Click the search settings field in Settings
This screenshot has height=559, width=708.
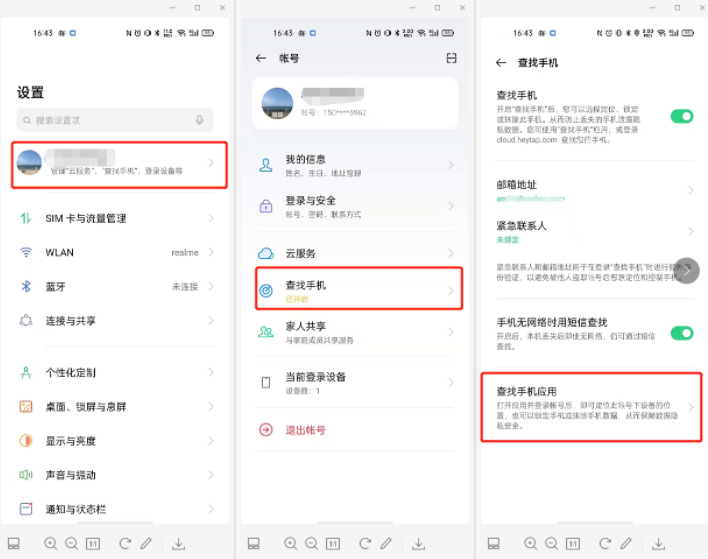tap(115, 120)
